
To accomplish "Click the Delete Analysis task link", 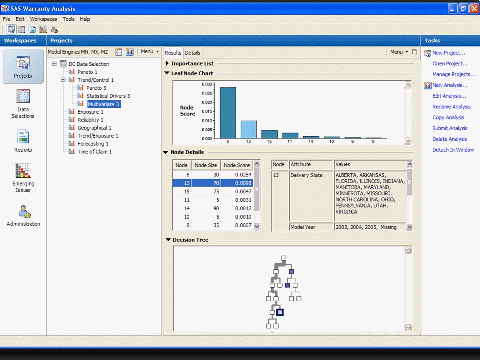I will (x=450, y=139).
